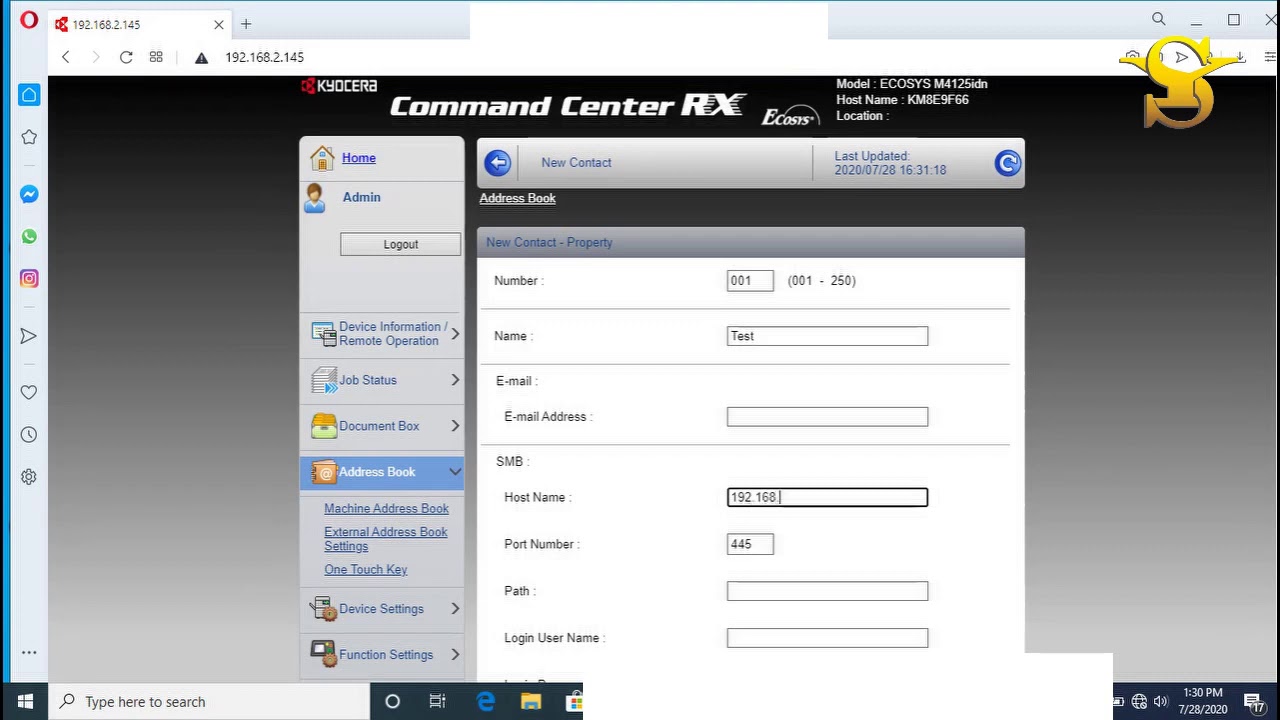Open WhatsApp in Opera sidebar
This screenshot has width=1280, height=720.
coord(29,237)
